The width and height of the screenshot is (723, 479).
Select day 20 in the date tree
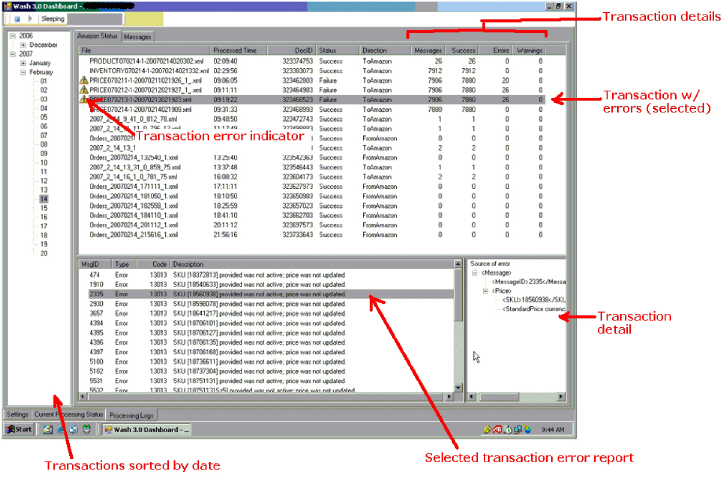tap(44, 253)
